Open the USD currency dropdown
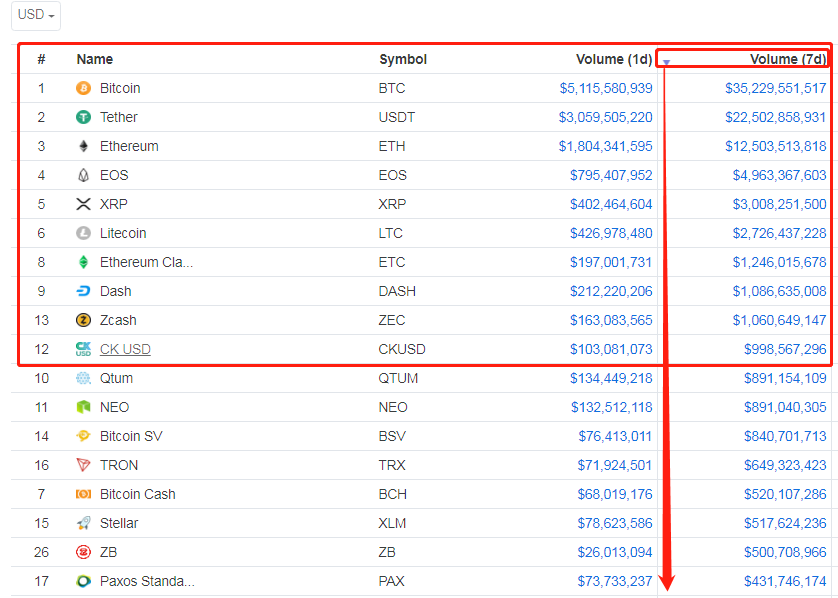The image size is (838, 598). click(x=36, y=15)
